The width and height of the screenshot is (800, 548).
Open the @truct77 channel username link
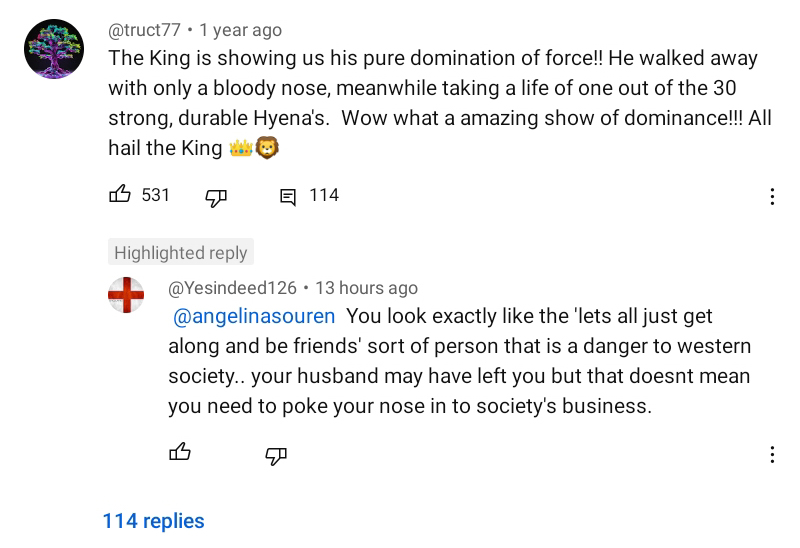144,30
